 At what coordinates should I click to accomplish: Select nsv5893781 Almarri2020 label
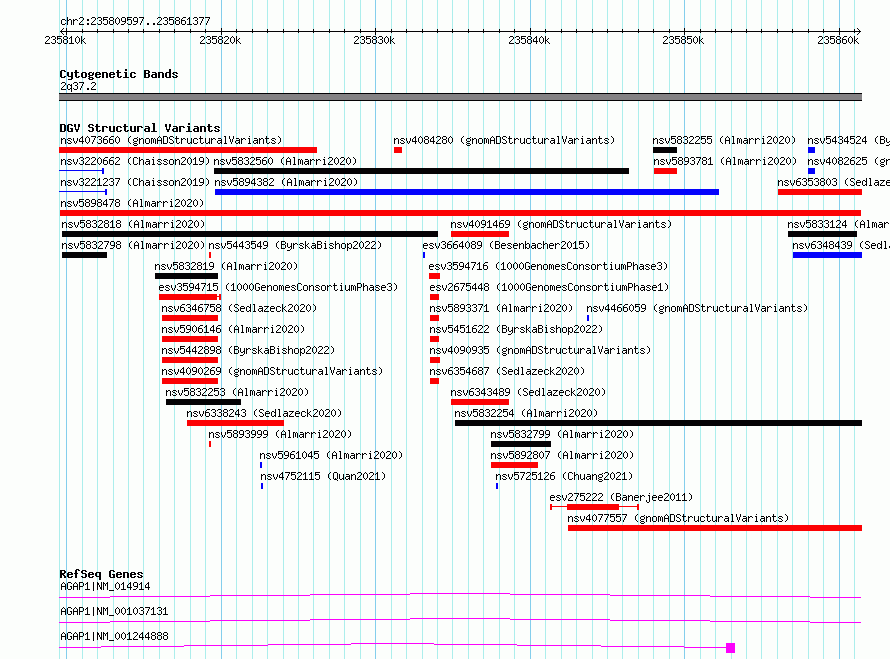point(725,161)
